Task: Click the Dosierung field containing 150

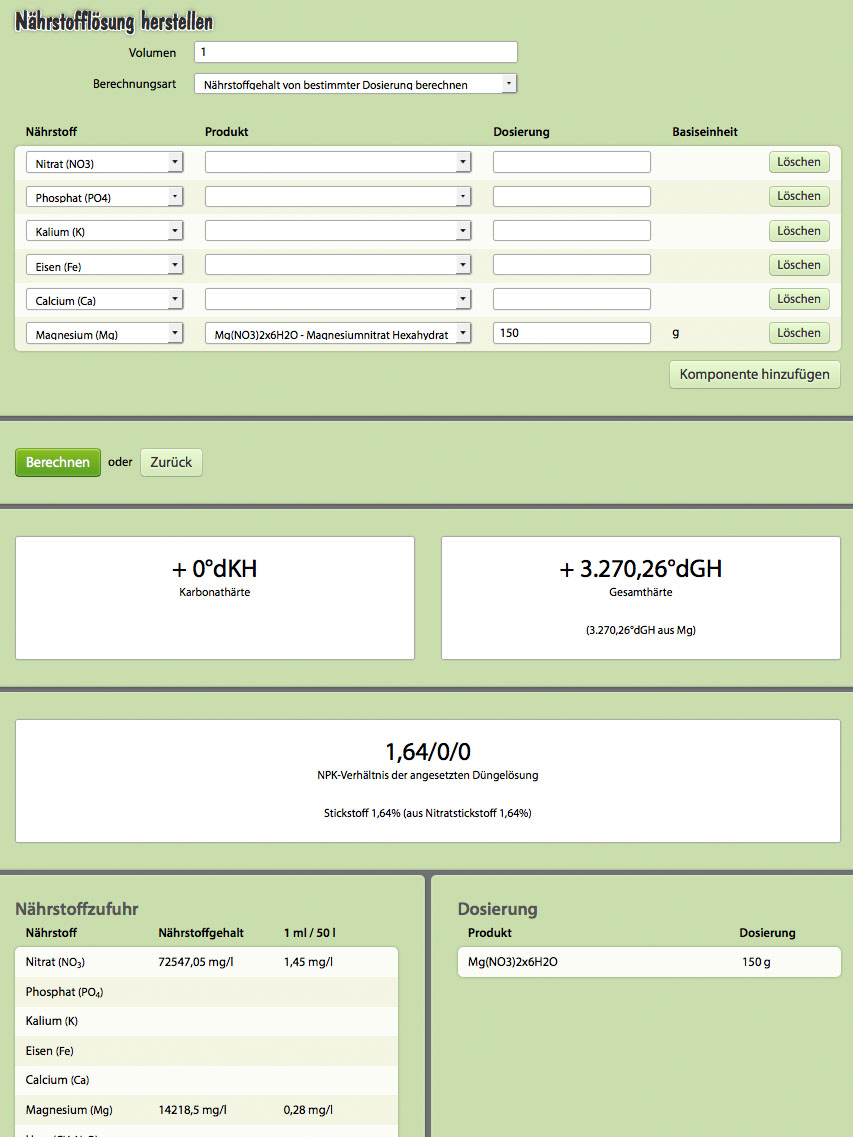Action: tap(571, 333)
